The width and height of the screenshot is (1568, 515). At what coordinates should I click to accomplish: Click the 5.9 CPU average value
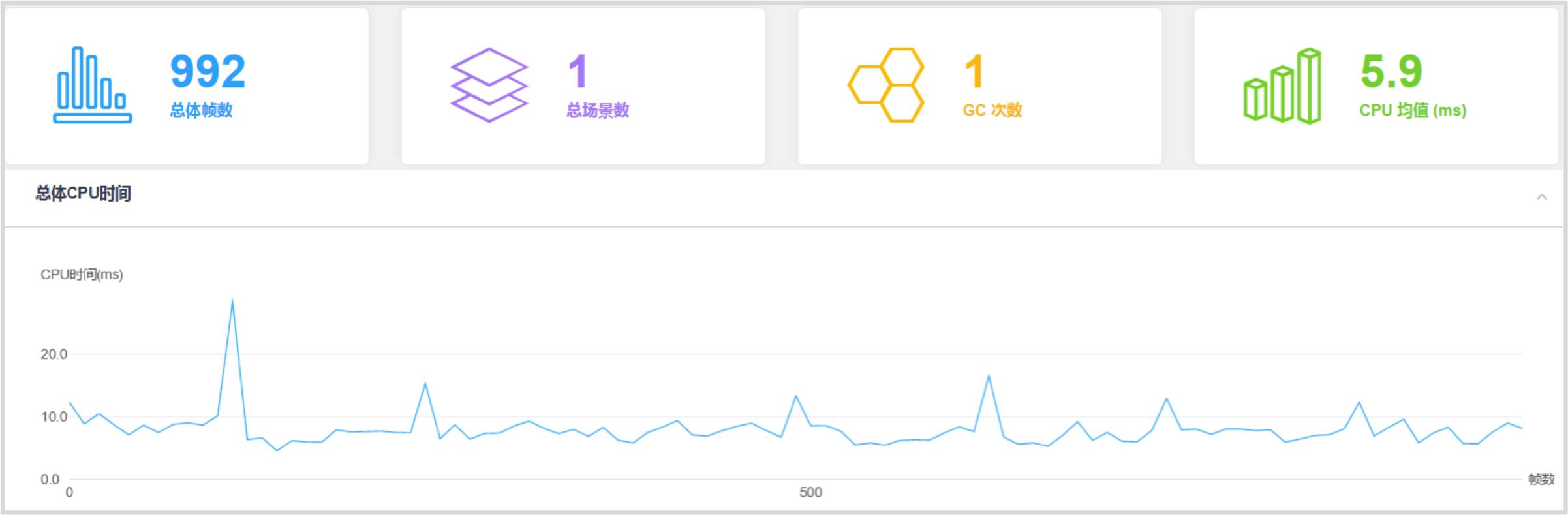coord(1391,71)
